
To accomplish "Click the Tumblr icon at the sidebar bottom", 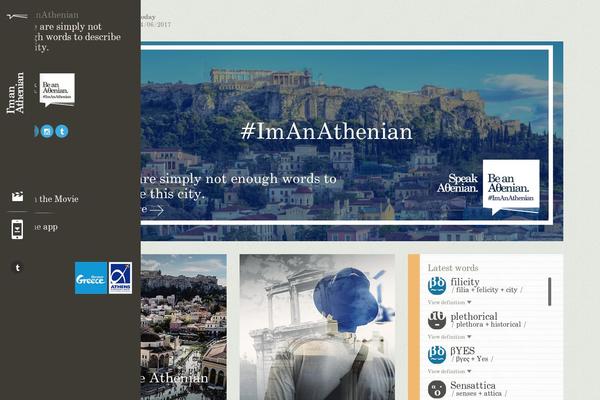I will tap(18, 268).
